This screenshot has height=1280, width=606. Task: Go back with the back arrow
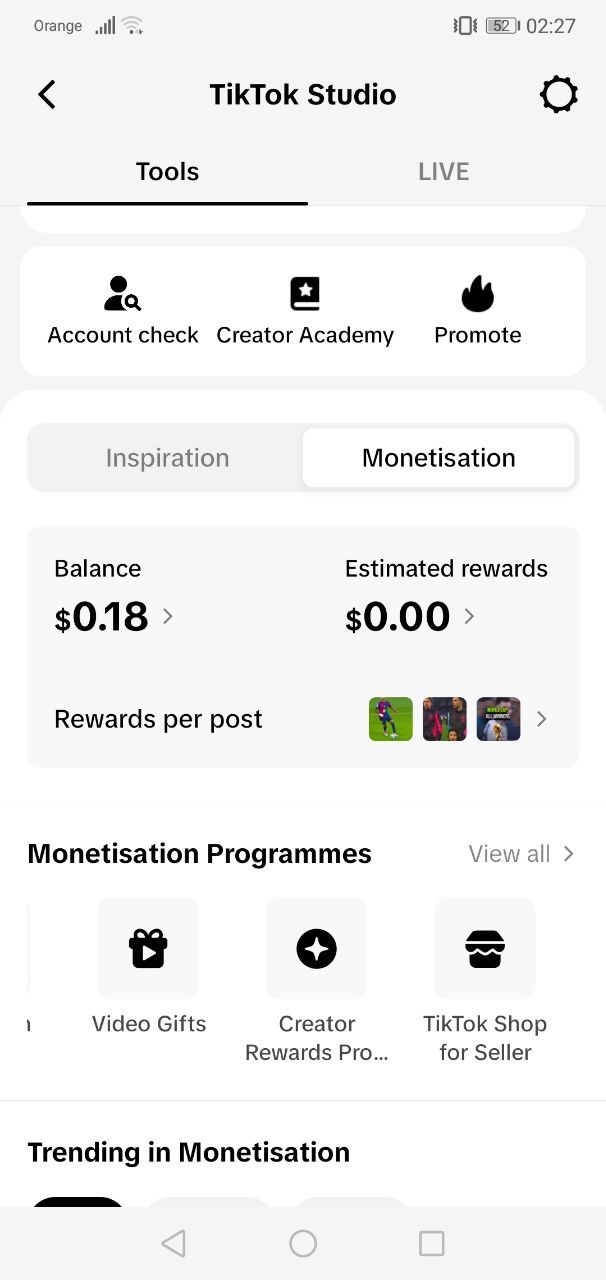[47, 95]
